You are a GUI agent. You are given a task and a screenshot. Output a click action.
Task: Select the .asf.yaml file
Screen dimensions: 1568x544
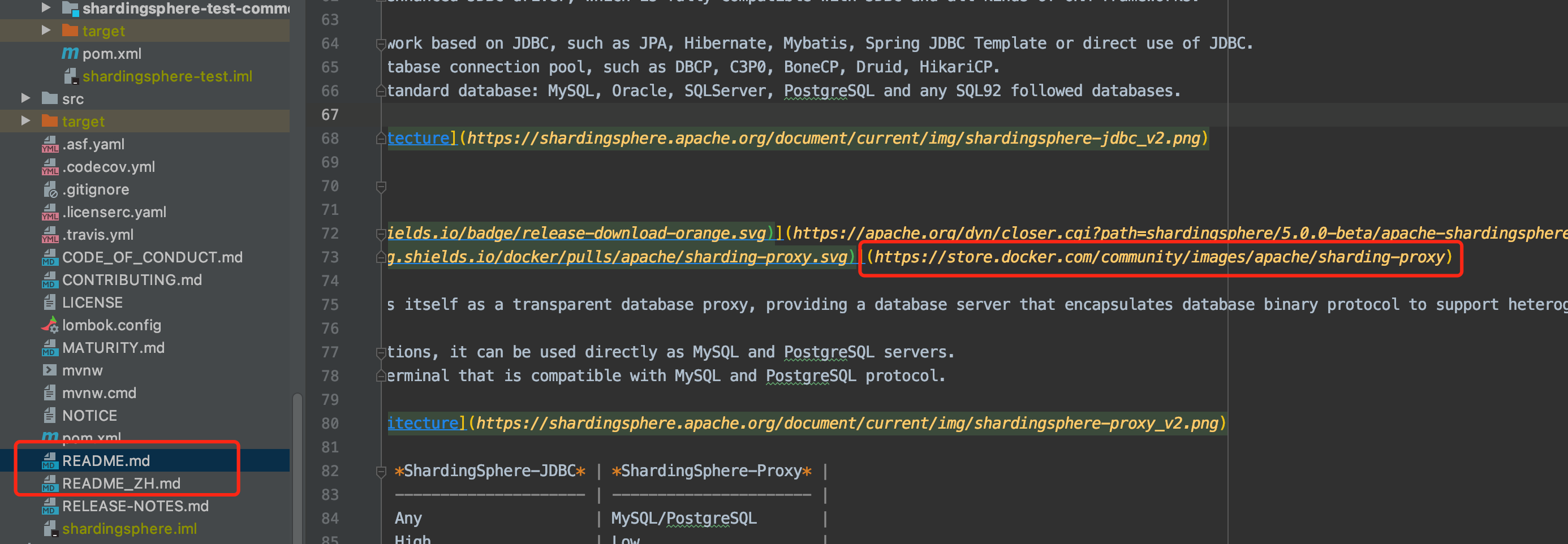point(93,144)
